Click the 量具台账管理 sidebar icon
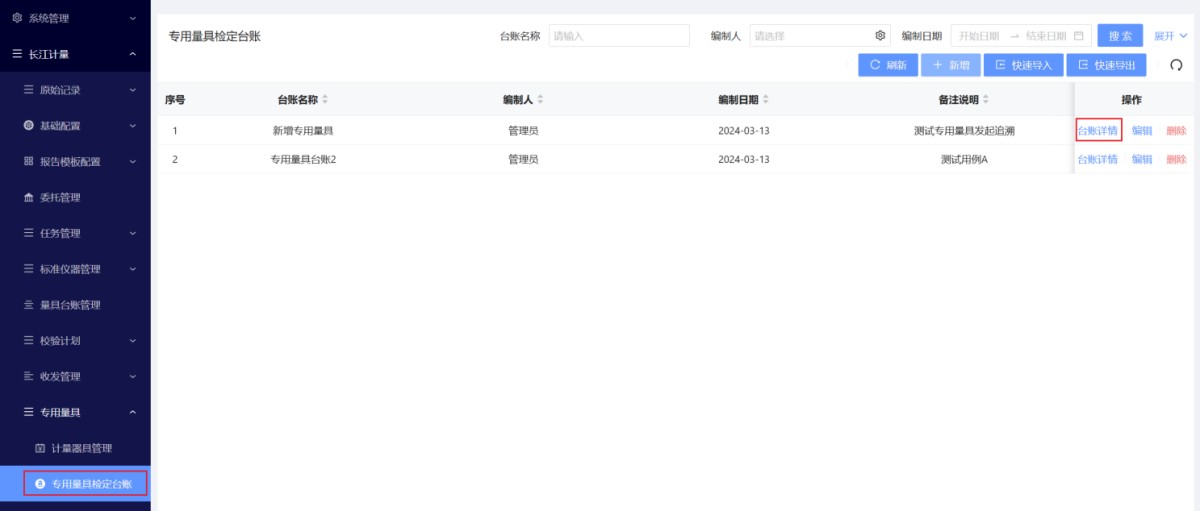Screen dimensions: 1200x511 click(29, 305)
